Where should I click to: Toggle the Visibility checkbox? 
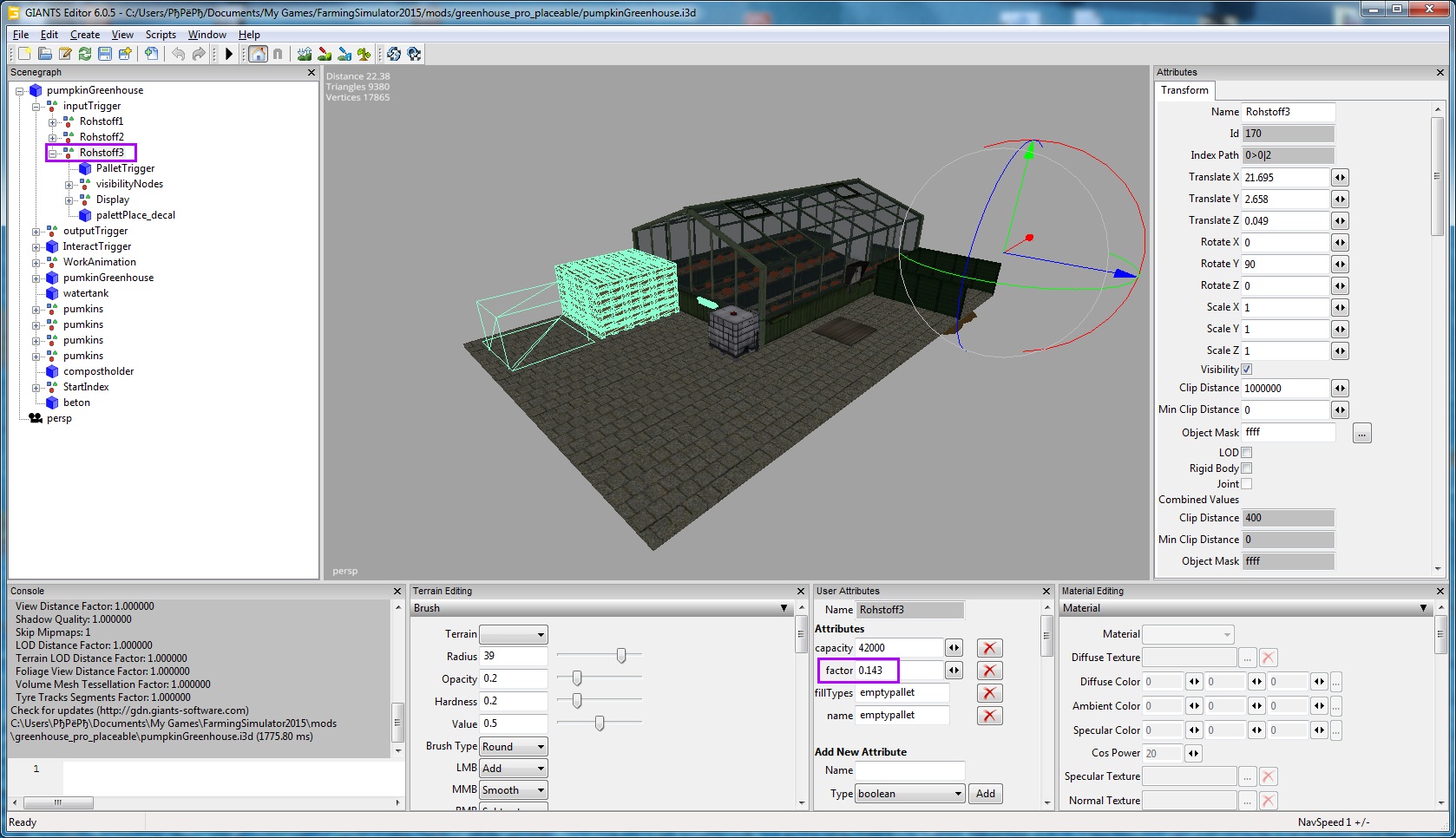click(x=1247, y=370)
